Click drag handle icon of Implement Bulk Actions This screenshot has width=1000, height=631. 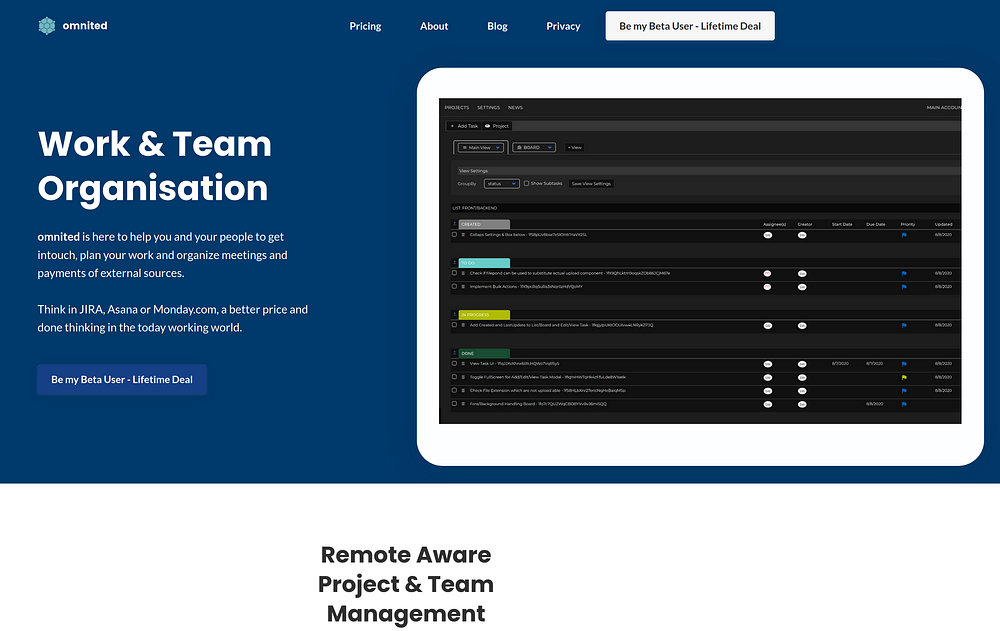463,286
